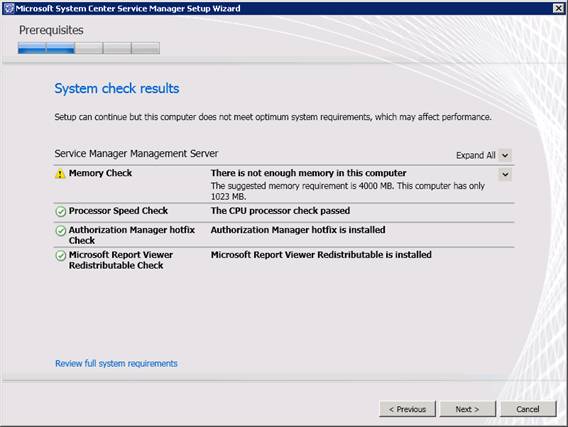This screenshot has width=568, height=427.
Task: Click the System check results heading
Action: pyautogui.click(x=117, y=88)
